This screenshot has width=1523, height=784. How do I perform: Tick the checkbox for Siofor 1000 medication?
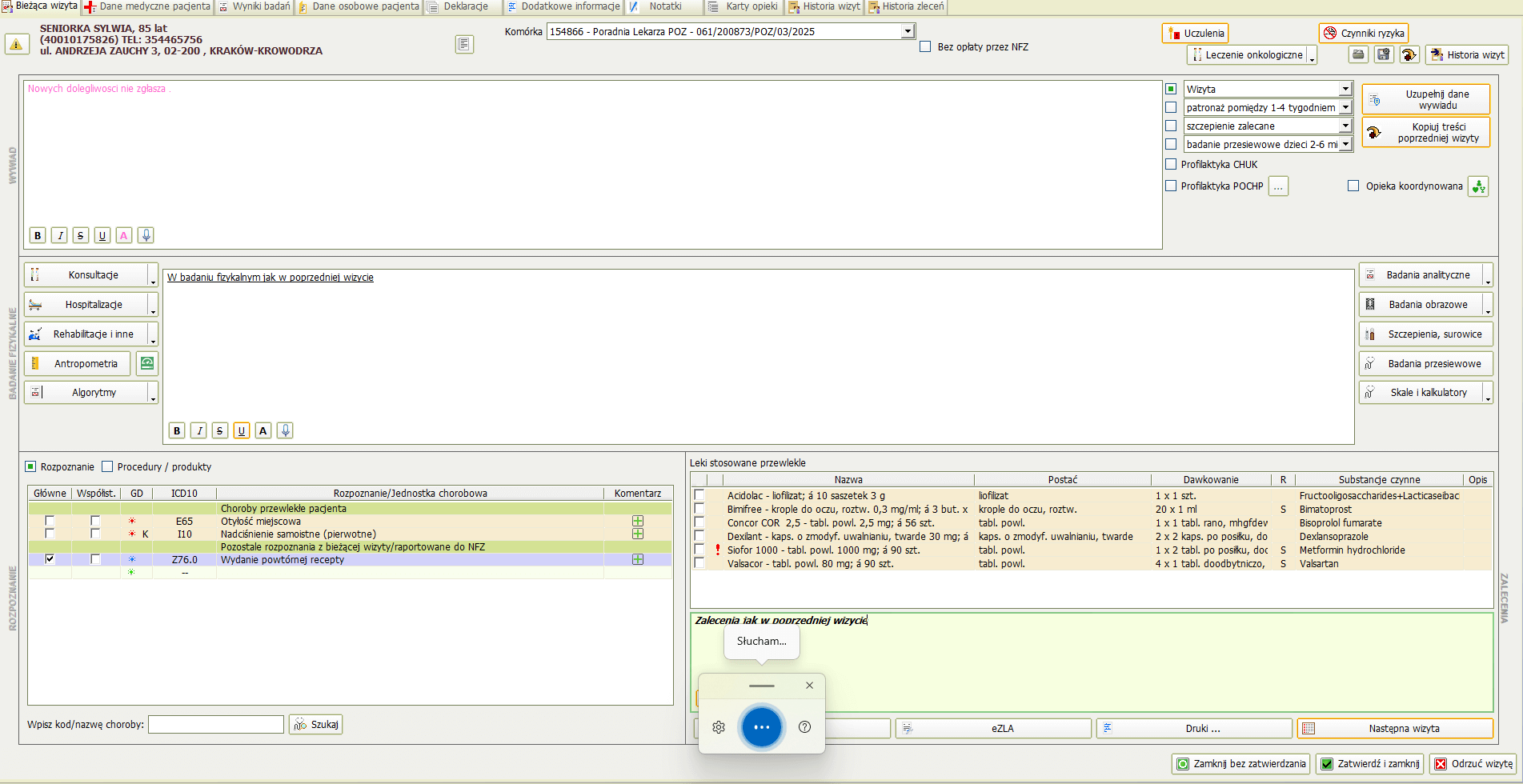pos(699,550)
